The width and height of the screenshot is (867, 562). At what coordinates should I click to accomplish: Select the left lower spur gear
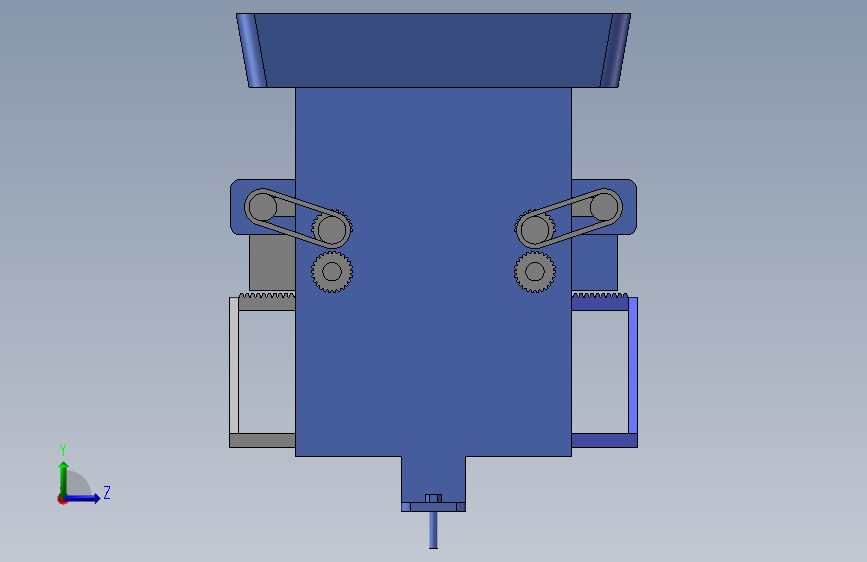pyautogui.click(x=332, y=272)
